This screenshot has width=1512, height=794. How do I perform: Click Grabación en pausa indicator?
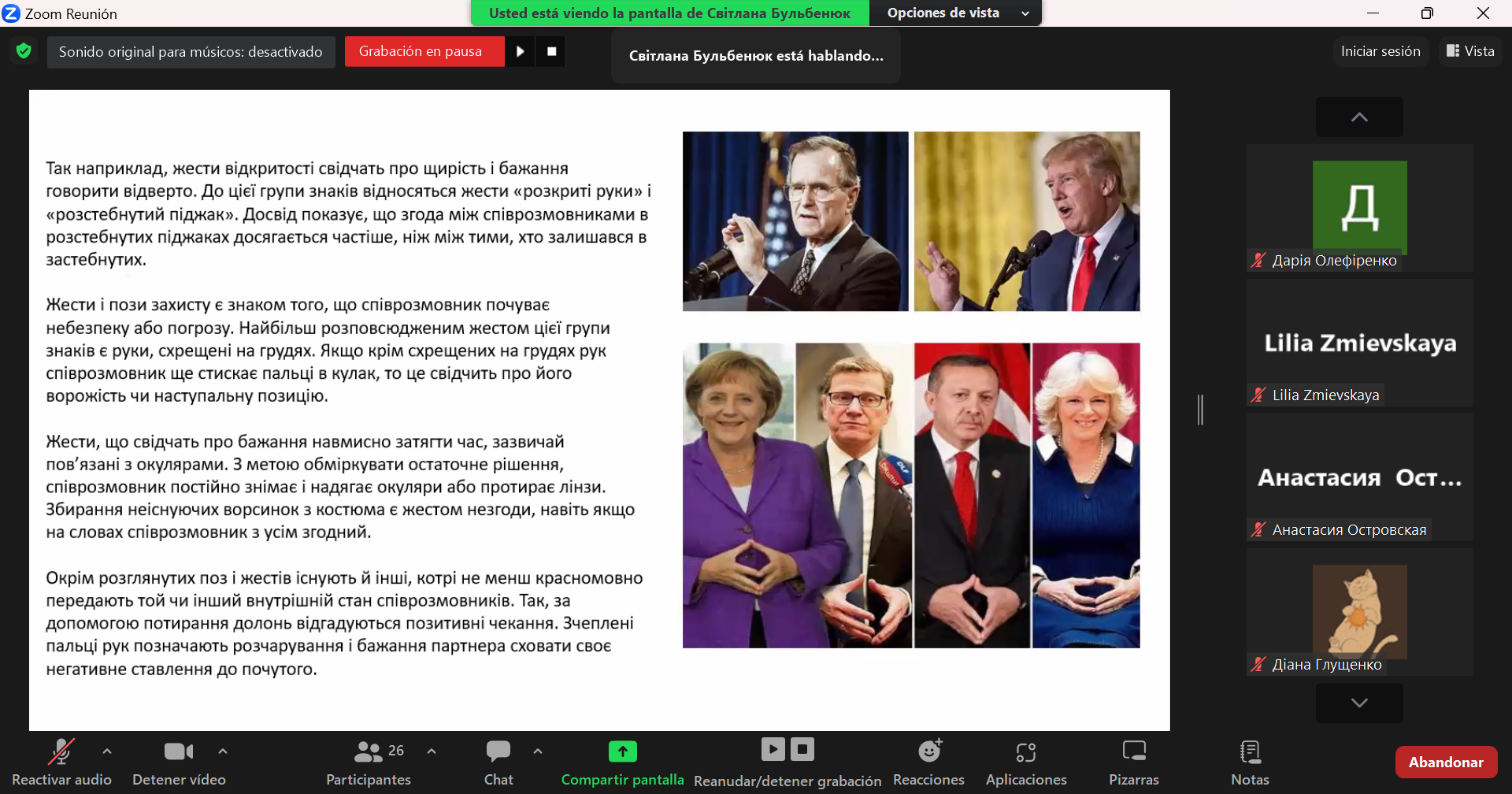pyautogui.click(x=424, y=51)
